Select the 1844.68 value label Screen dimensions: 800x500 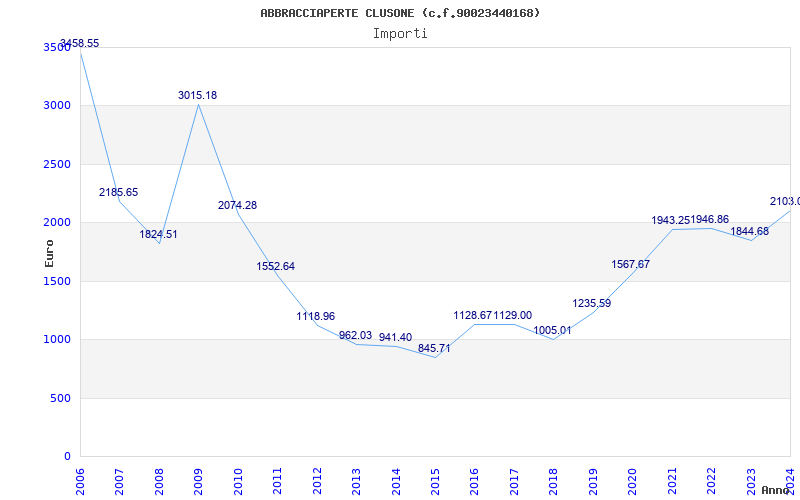pos(749,232)
